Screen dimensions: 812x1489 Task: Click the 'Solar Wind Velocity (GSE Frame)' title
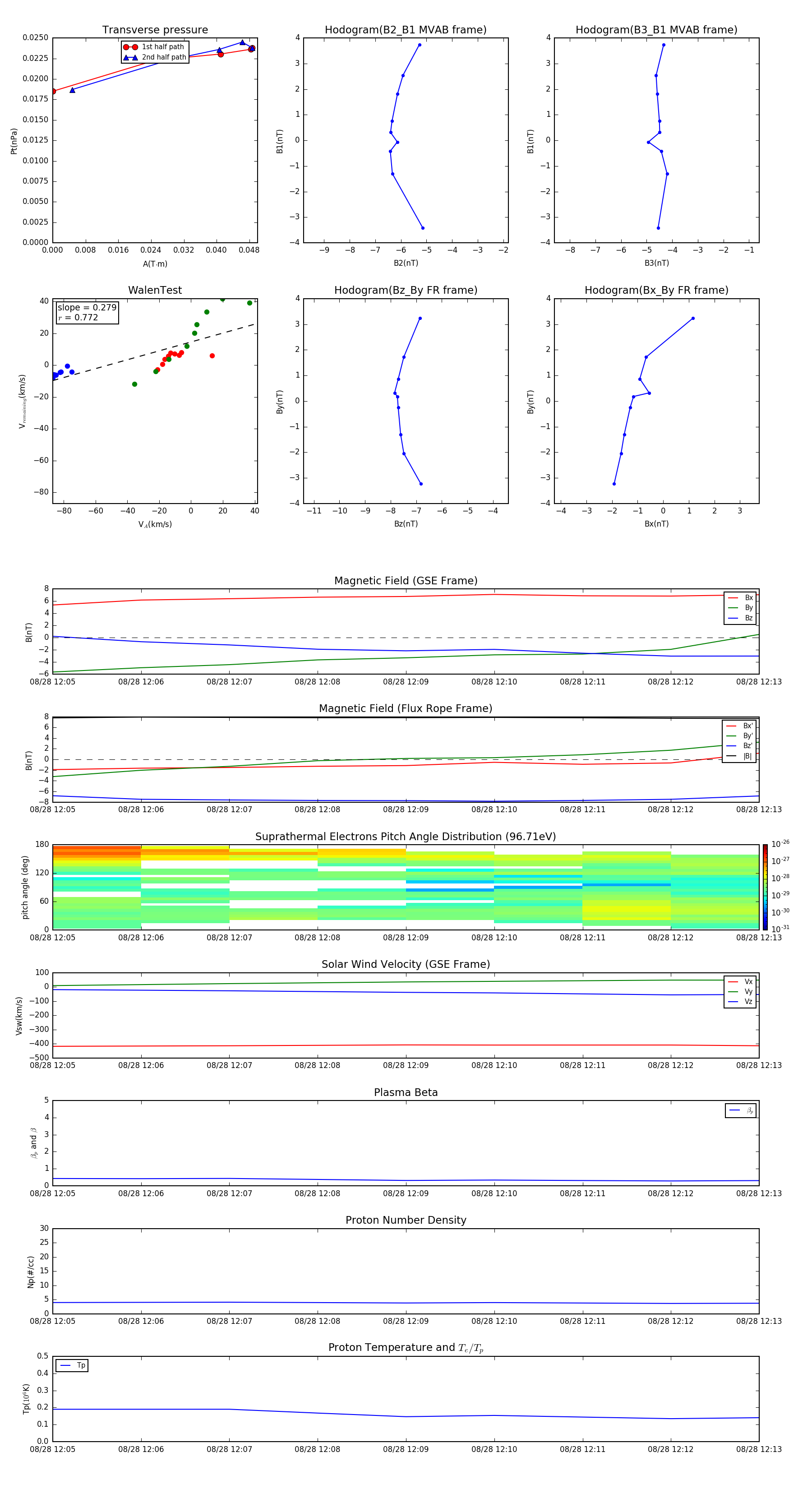click(x=406, y=964)
